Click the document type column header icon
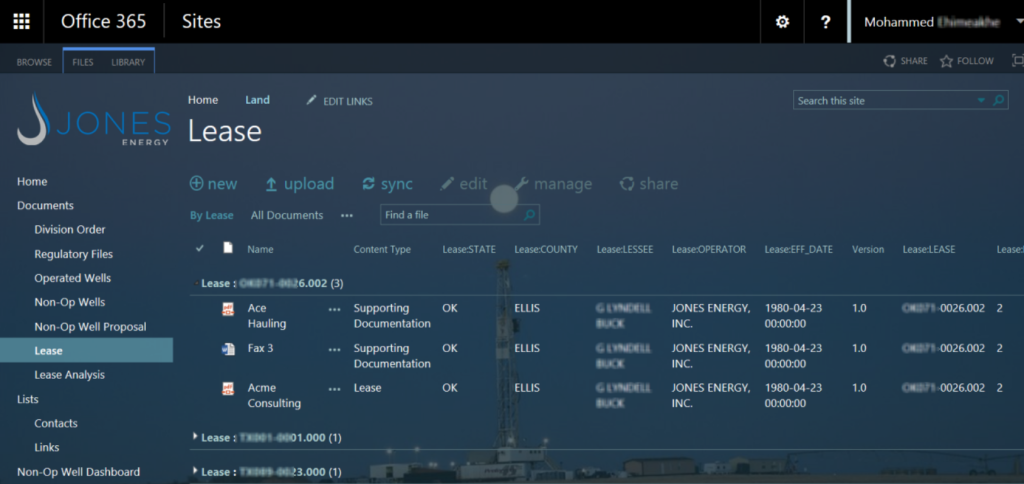 point(228,248)
